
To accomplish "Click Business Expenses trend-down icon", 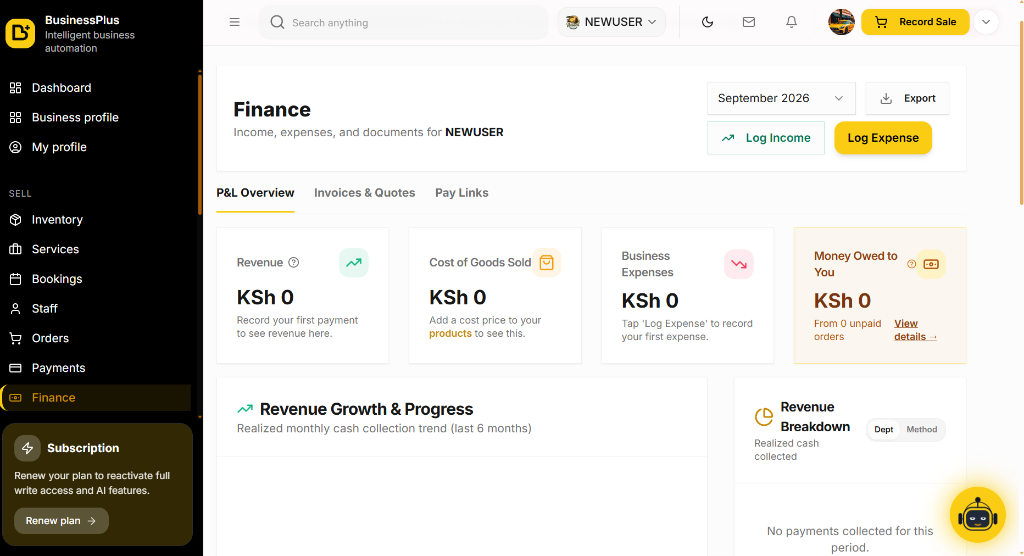I will pyautogui.click(x=739, y=264).
